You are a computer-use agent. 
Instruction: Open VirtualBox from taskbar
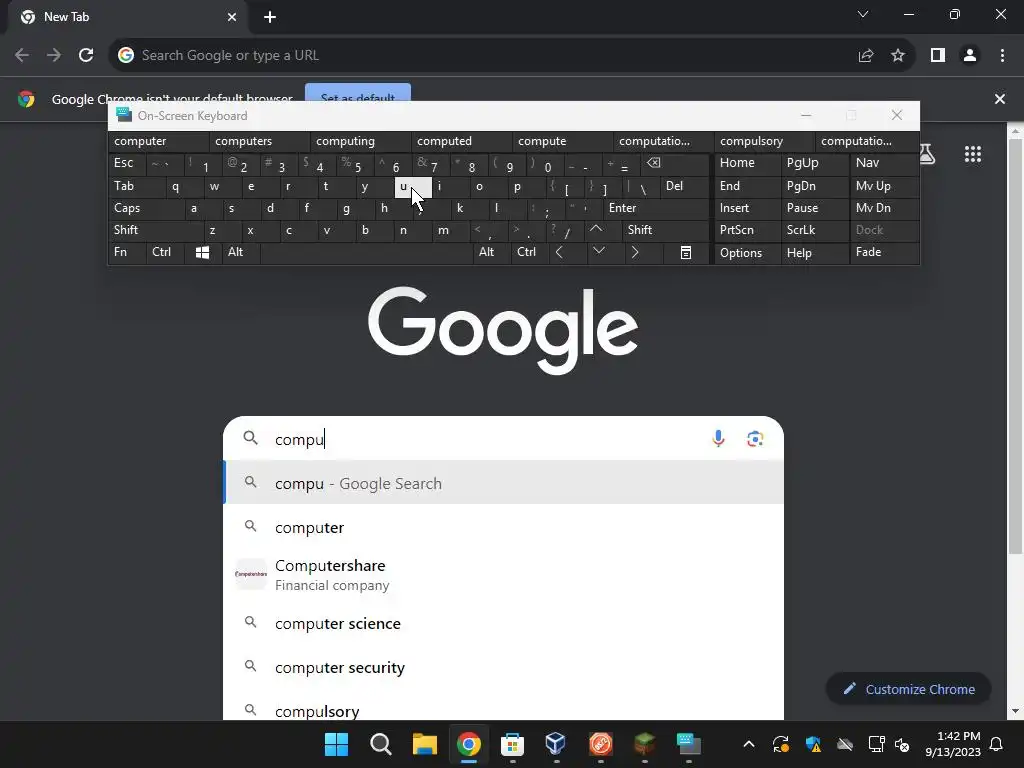(556, 744)
